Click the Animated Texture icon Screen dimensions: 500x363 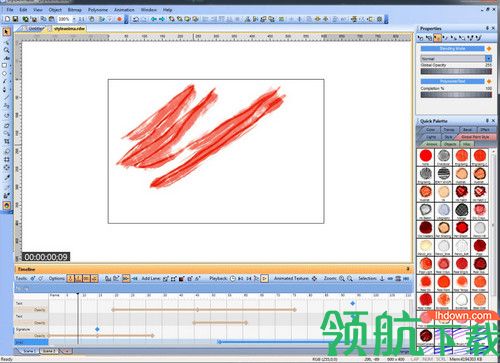(x=314, y=278)
